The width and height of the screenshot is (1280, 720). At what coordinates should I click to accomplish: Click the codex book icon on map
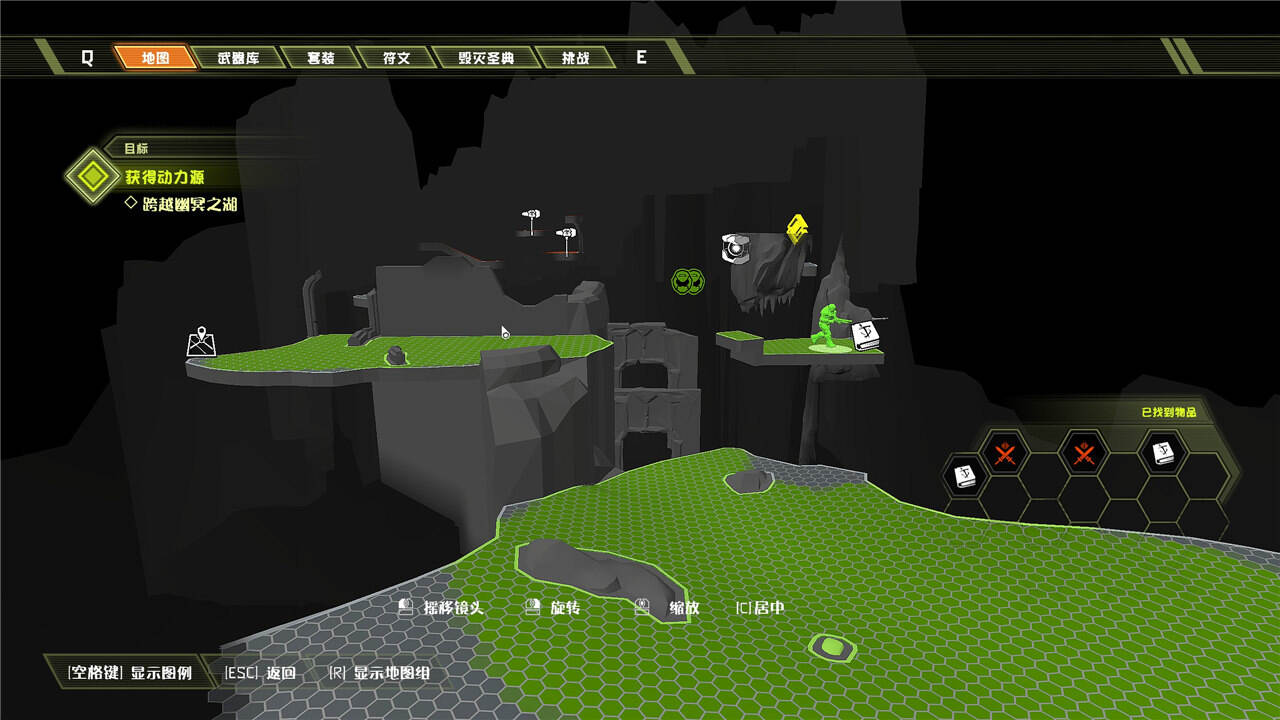tap(865, 337)
